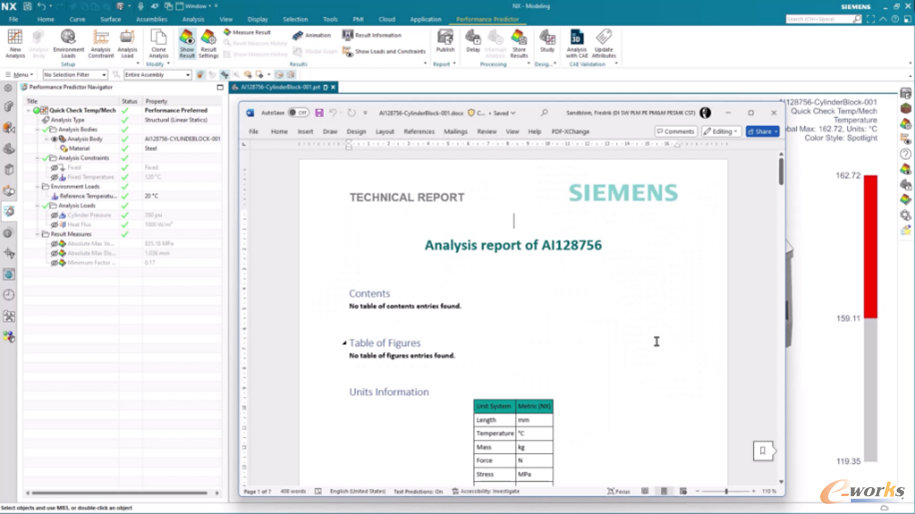Collapse Analysis Loads node
The height and width of the screenshot is (514, 915).
38,206
